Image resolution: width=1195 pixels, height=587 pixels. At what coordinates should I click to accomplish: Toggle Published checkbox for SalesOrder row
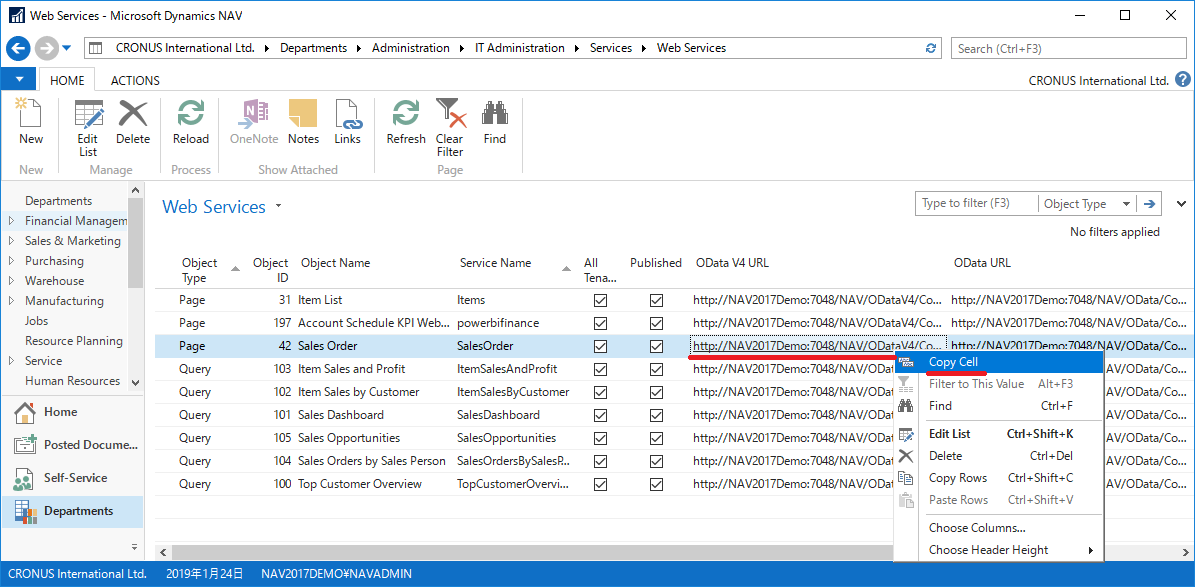(656, 346)
